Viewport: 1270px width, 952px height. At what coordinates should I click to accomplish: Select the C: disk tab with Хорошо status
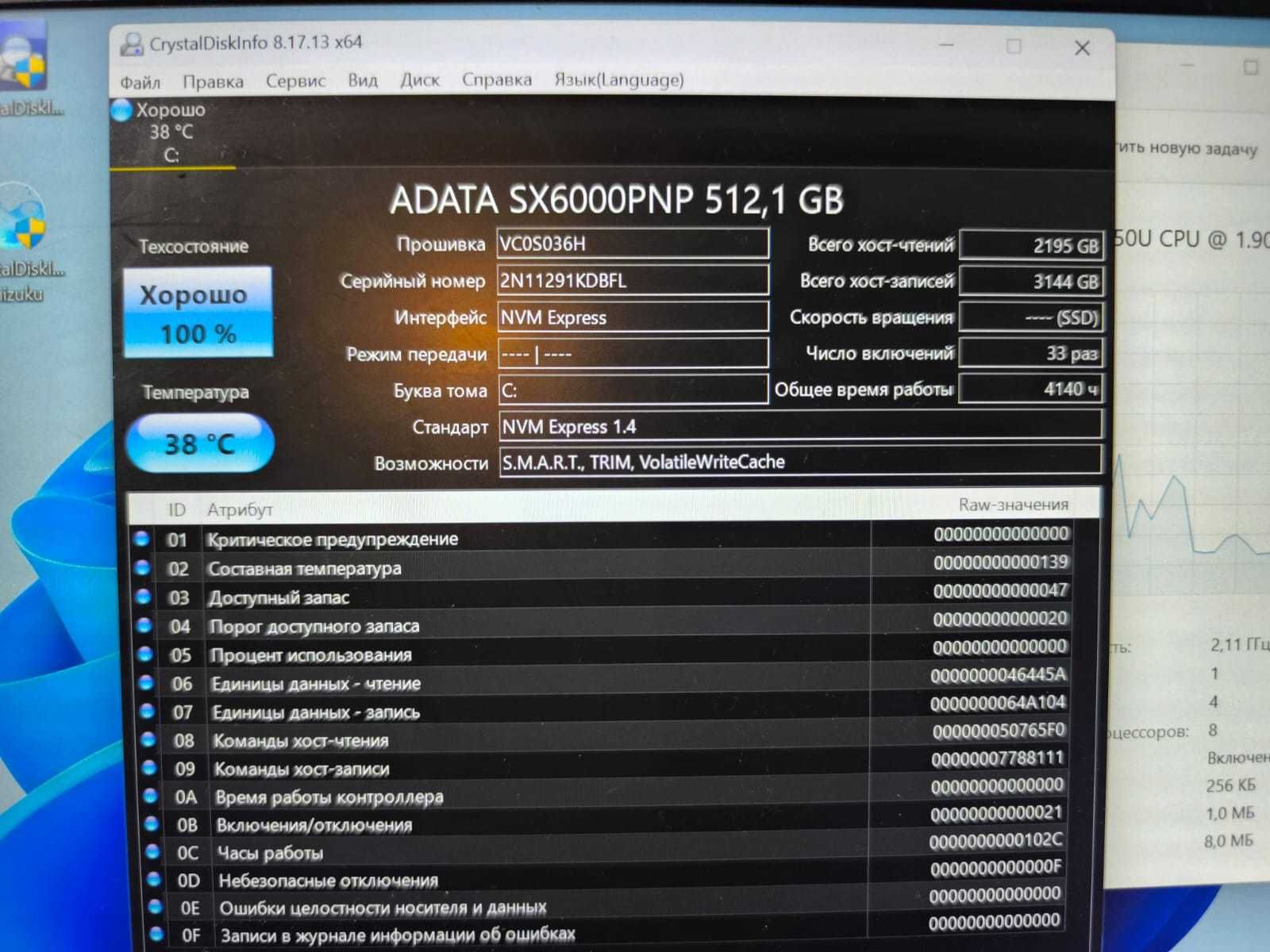(171, 132)
